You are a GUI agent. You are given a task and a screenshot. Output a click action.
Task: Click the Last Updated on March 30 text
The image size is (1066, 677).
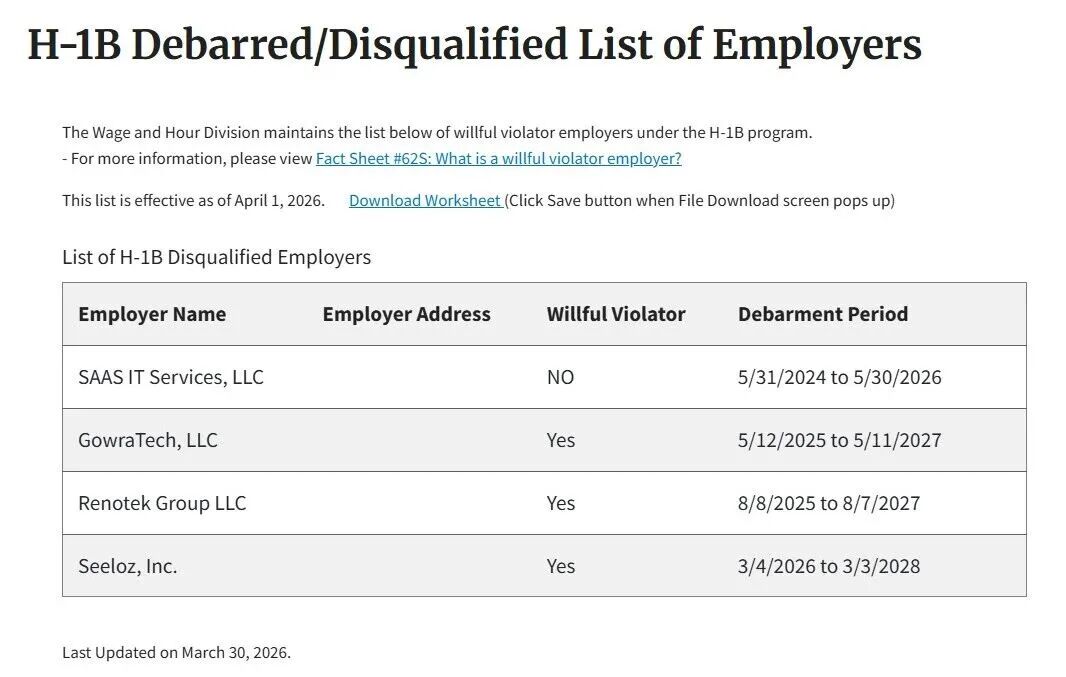click(x=177, y=653)
